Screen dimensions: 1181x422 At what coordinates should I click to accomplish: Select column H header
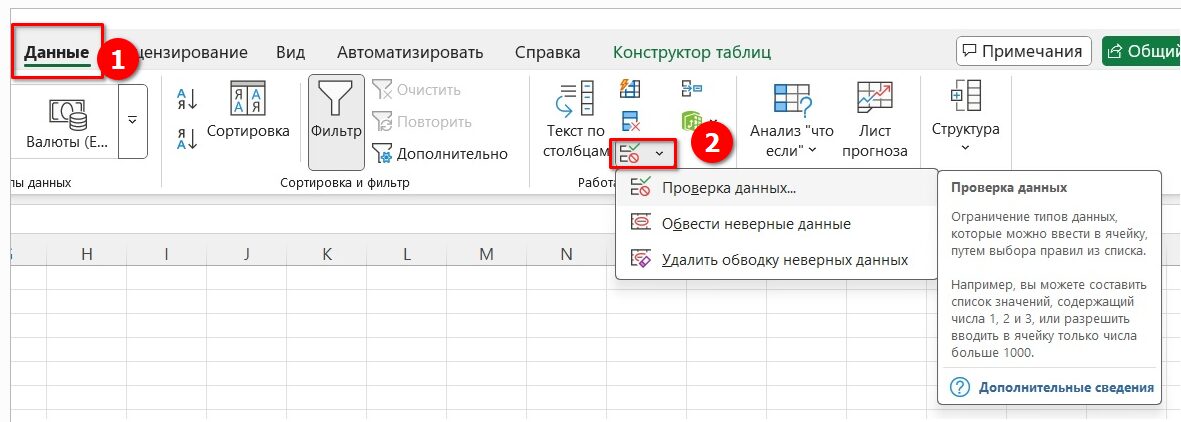[x=87, y=254]
